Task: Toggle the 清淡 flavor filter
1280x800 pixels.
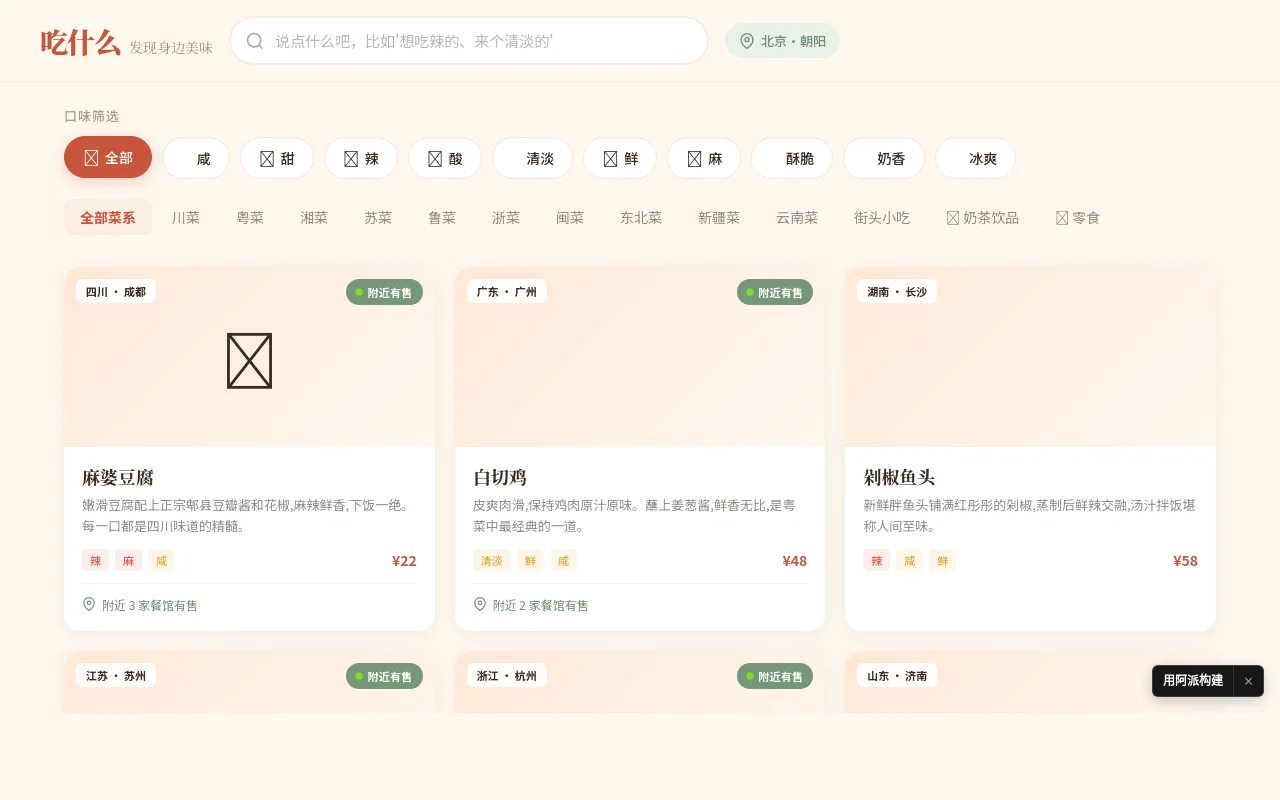Action: 533,158
